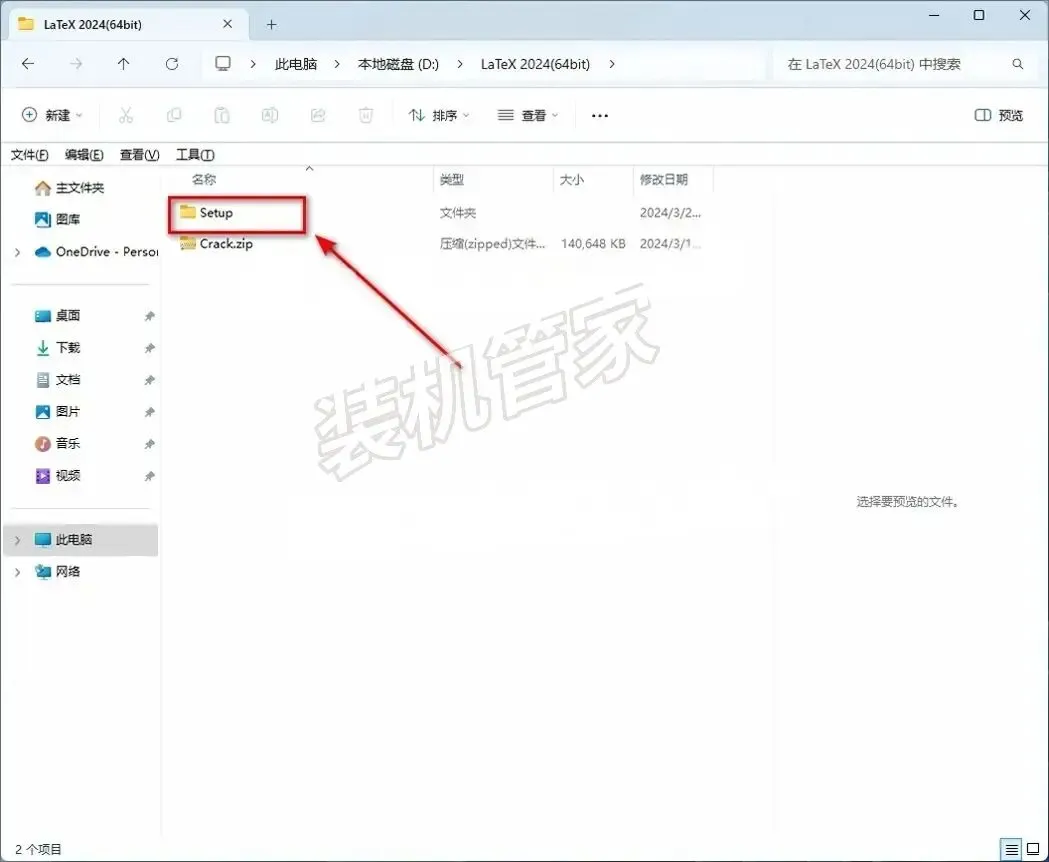Expand the chevron after 此电脑 in the address bar

pyautogui.click(x=337, y=64)
